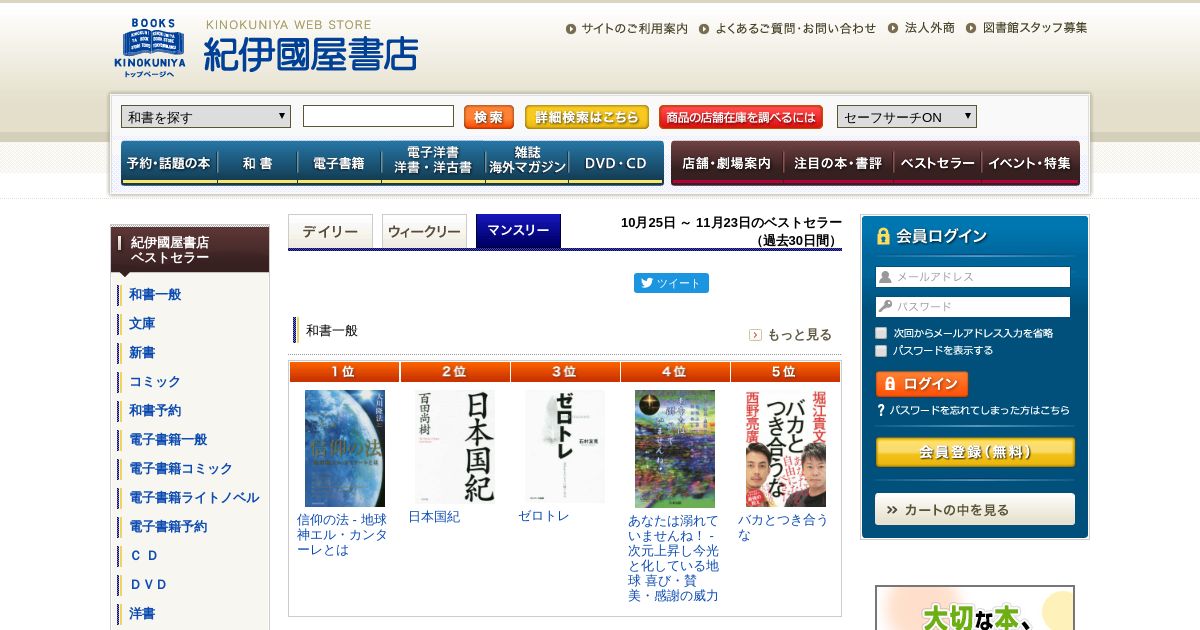Select 電子書籍コミック in sidebar

tap(181, 468)
